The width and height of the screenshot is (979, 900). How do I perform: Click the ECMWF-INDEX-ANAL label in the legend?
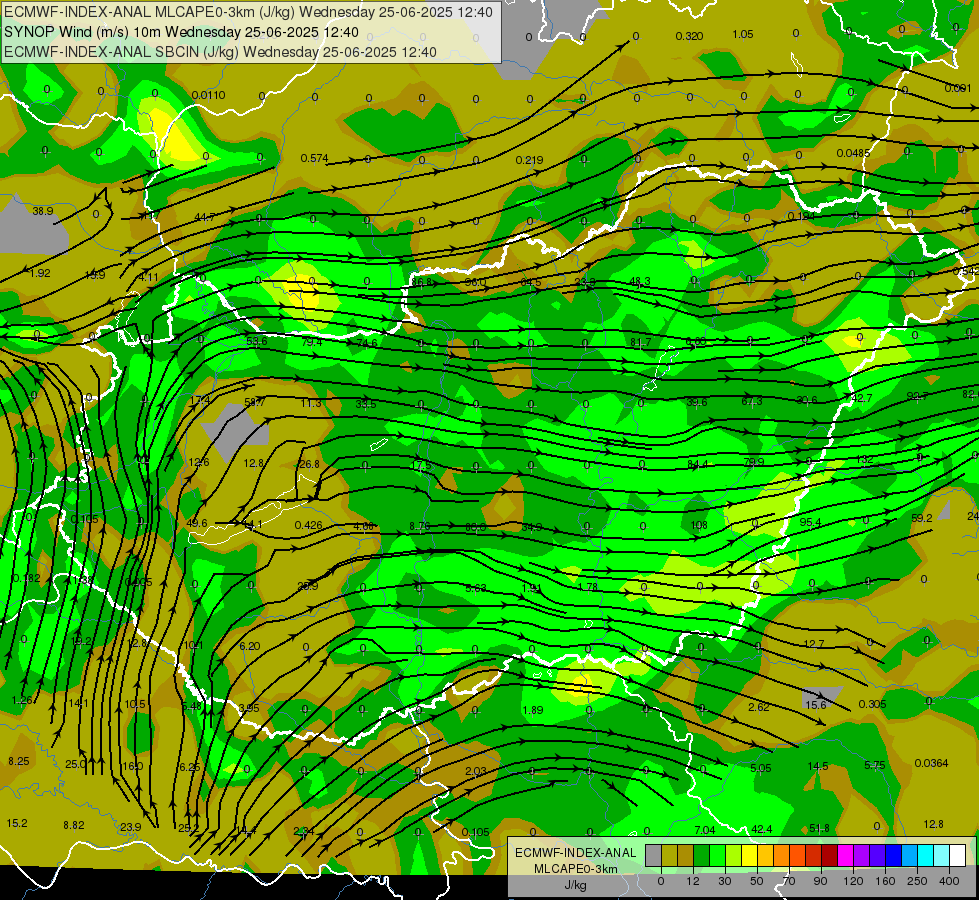coord(575,853)
